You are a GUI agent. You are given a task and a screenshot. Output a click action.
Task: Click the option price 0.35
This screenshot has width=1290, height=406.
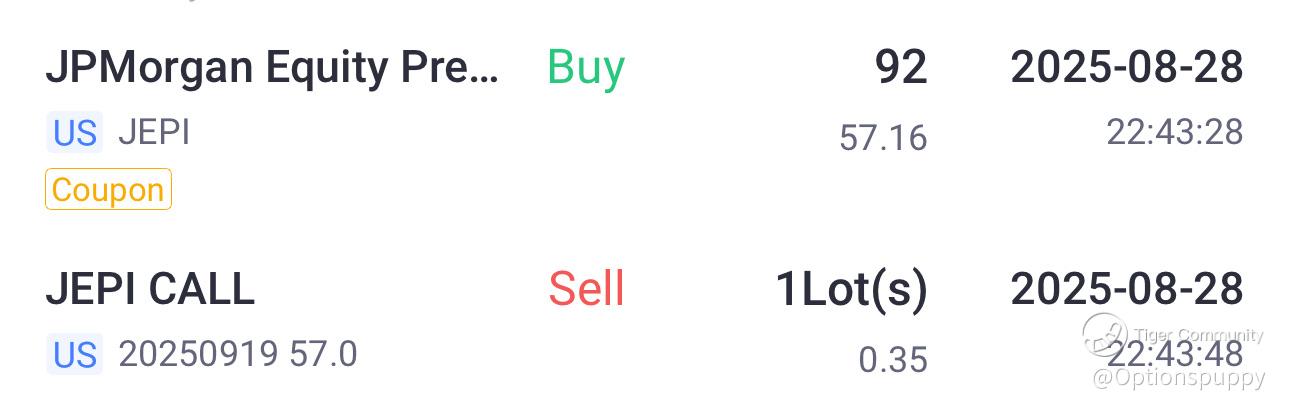click(x=892, y=359)
